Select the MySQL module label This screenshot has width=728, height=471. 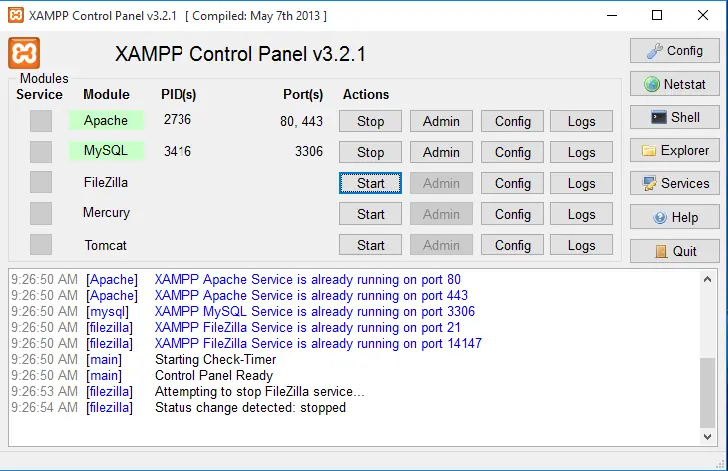pyautogui.click(x=106, y=150)
